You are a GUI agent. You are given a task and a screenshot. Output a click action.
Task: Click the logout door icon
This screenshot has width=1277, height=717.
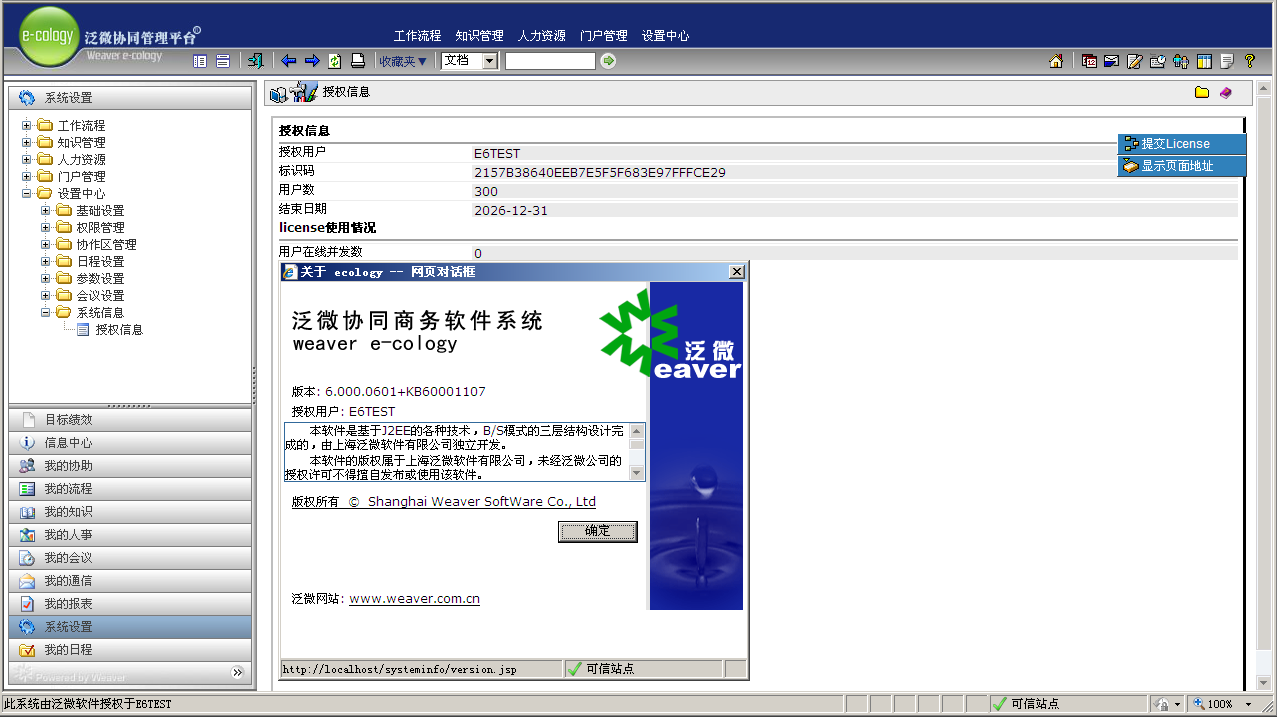255,61
